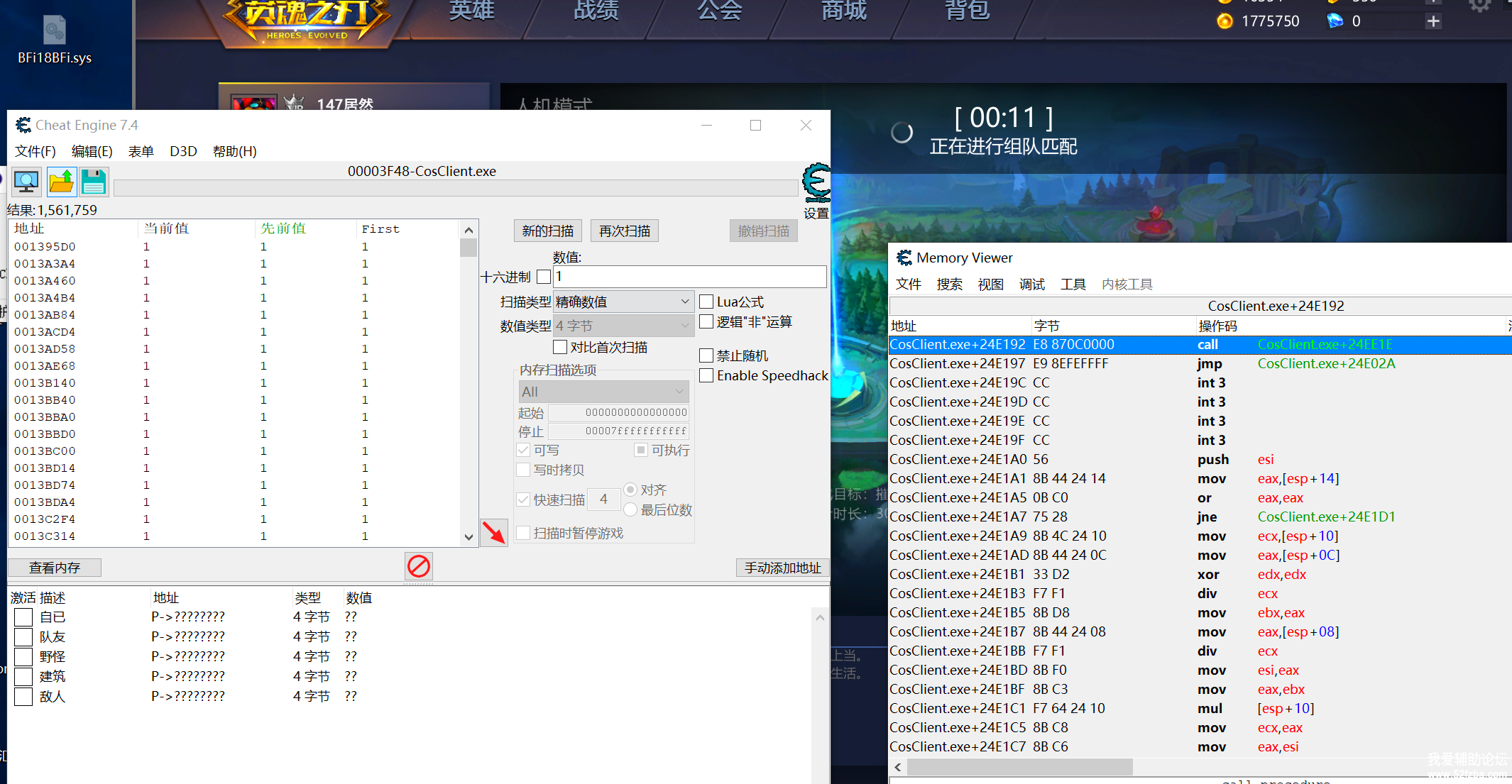Toggle the 逻辑"非"运算 checkbox
Viewport: 1512px width, 784px height.
click(x=706, y=321)
